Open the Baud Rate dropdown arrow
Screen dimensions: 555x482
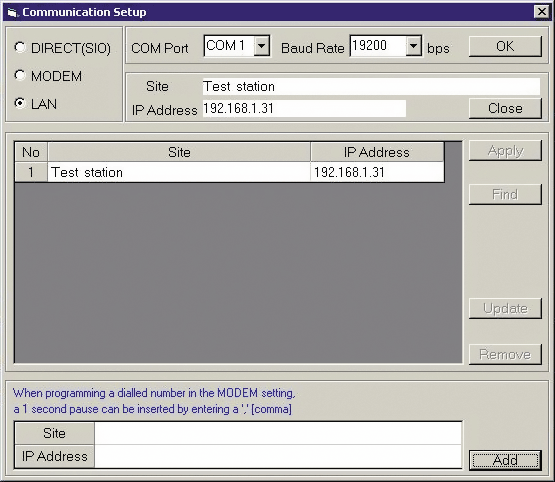(413, 46)
